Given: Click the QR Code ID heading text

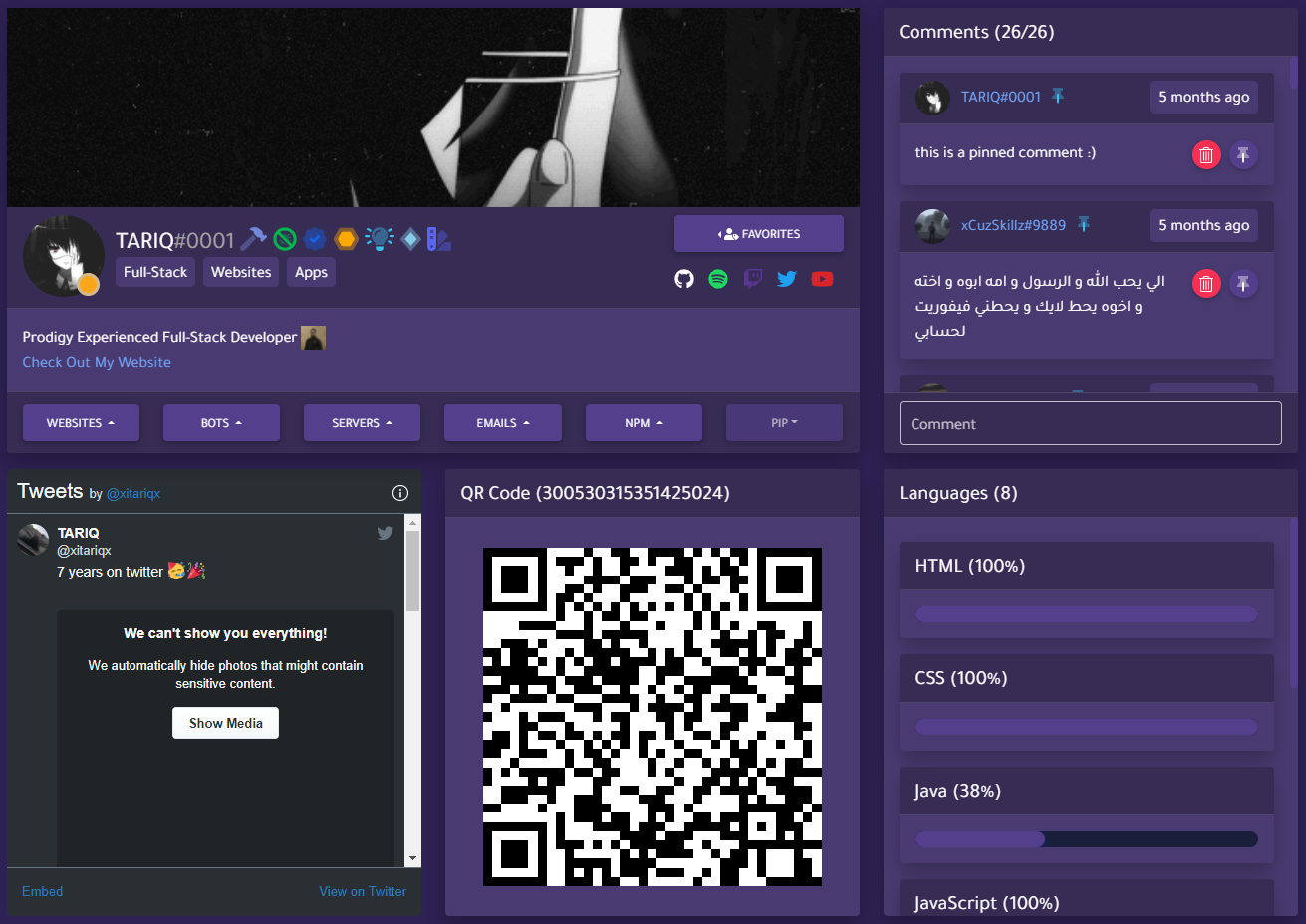Looking at the screenshot, I should 595,493.
